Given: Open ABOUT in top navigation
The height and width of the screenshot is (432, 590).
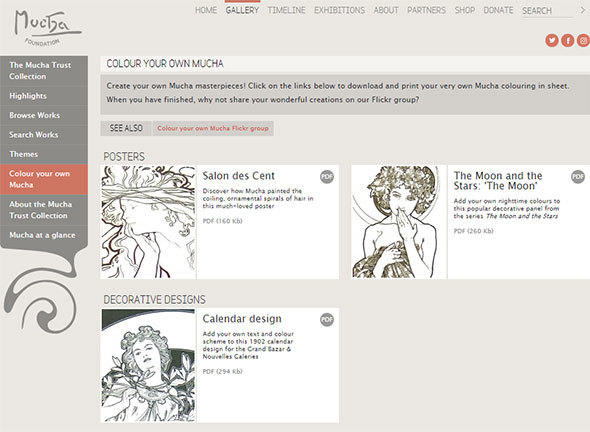Looking at the screenshot, I should pos(386,10).
